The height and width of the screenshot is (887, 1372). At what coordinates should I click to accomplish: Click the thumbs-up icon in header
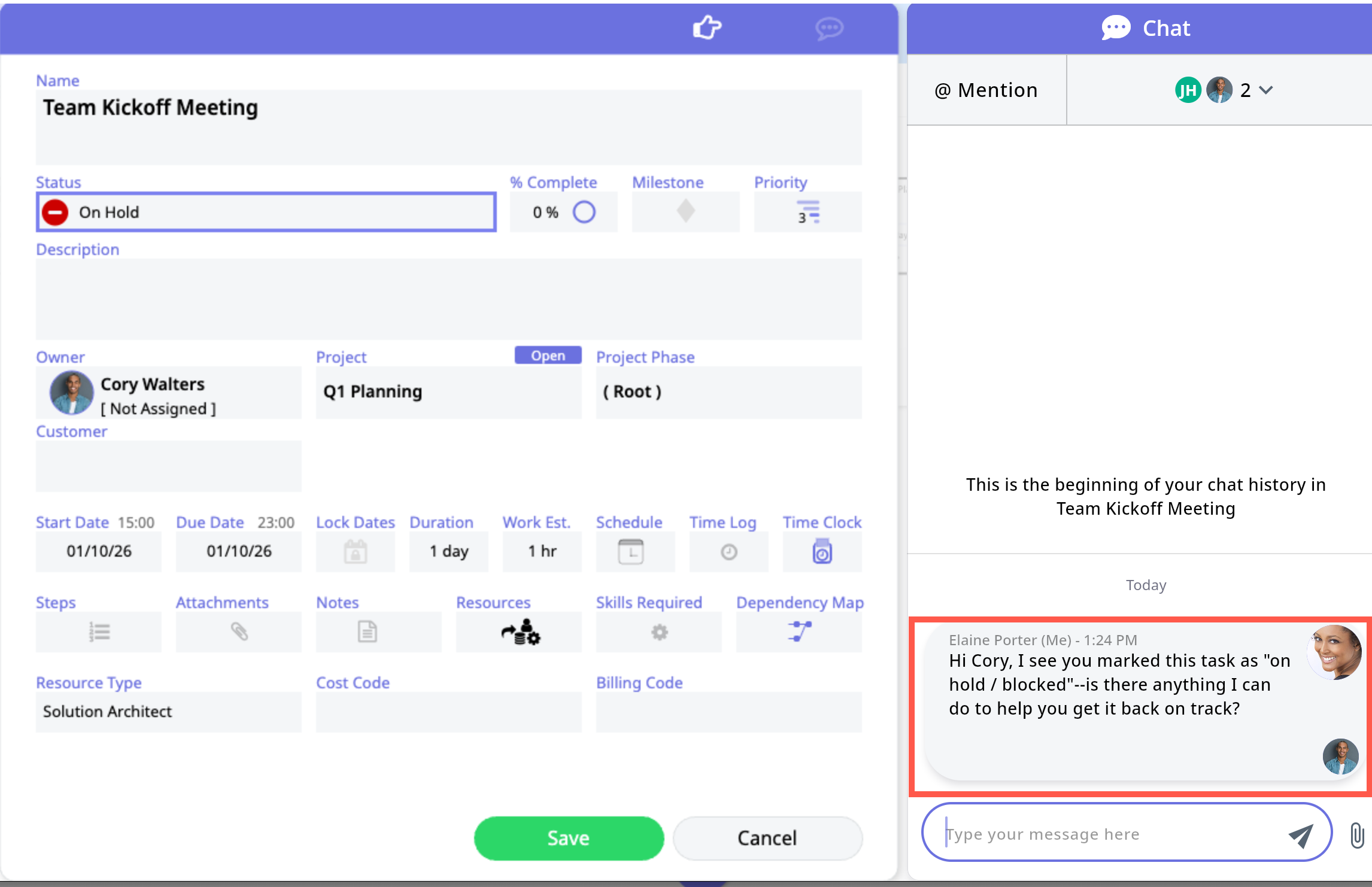coord(707,28)
